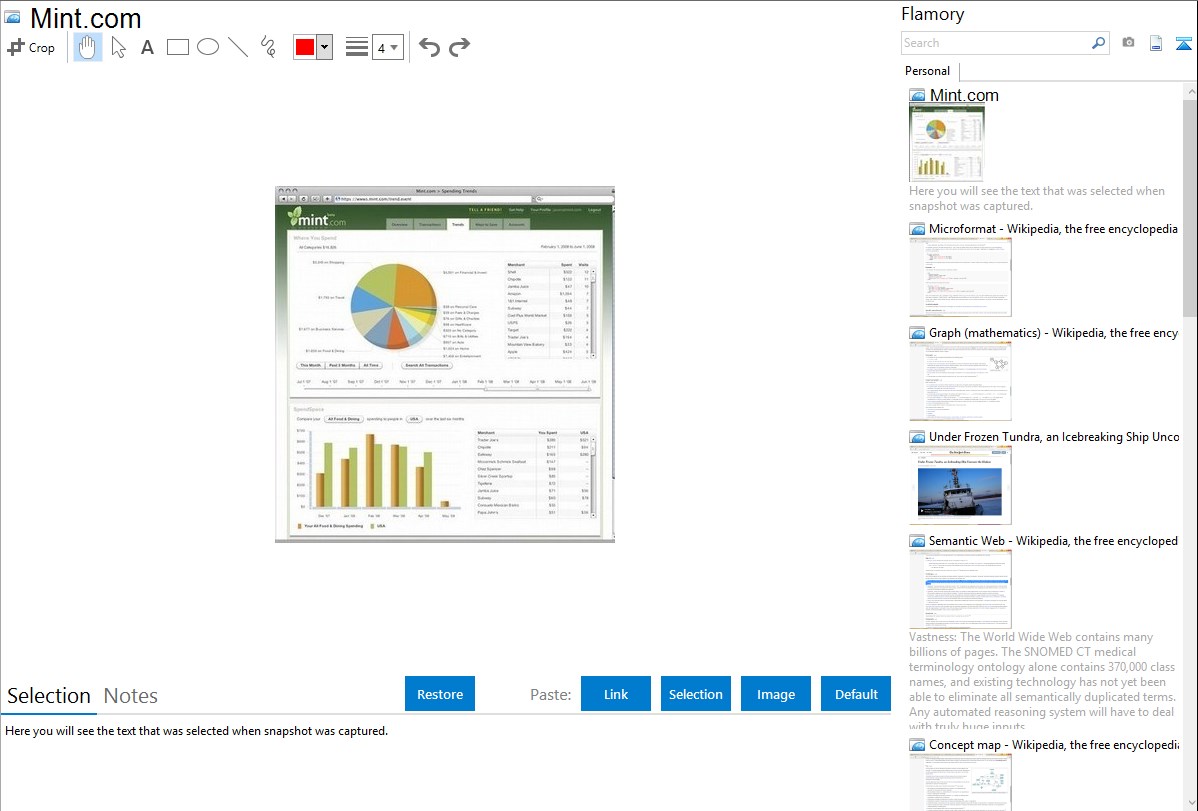The image size is (1198, 811).
Task: Click the Microformat snapshot thumbnail
Action: (x=960, y=277)
